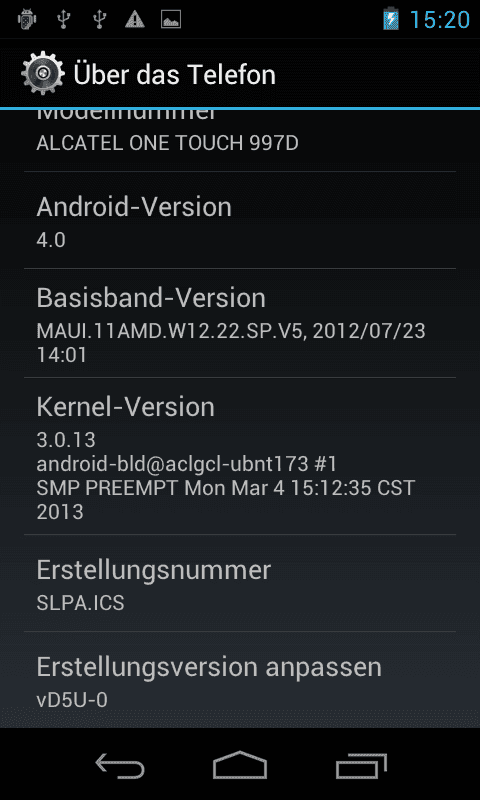Viewport: 480px width, 800px height.
Task: Tap the Erstellungsnummer SLPA.ICS entry
Action: coord(240,584)
